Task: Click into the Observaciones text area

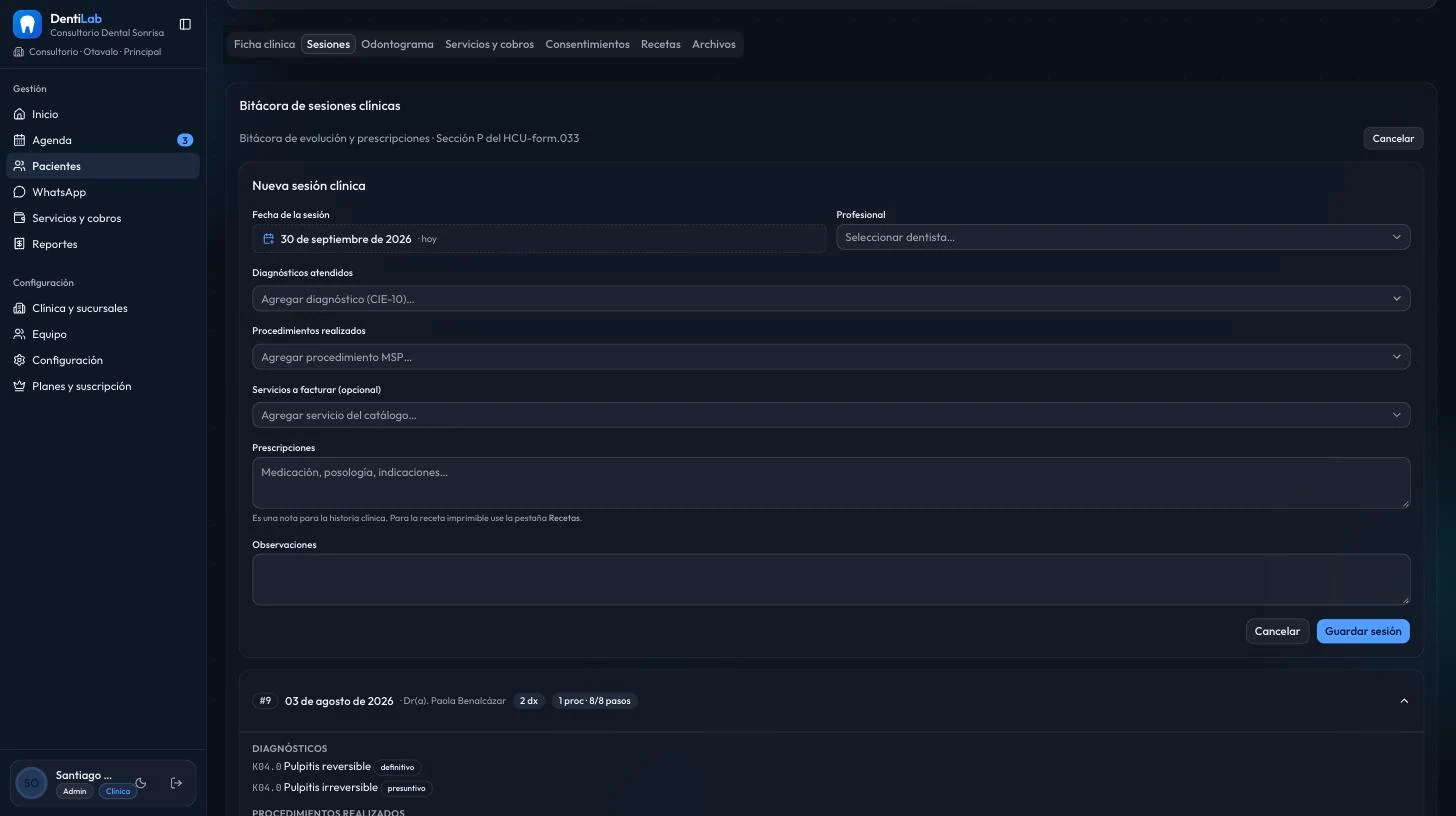Action: [831, 580]
